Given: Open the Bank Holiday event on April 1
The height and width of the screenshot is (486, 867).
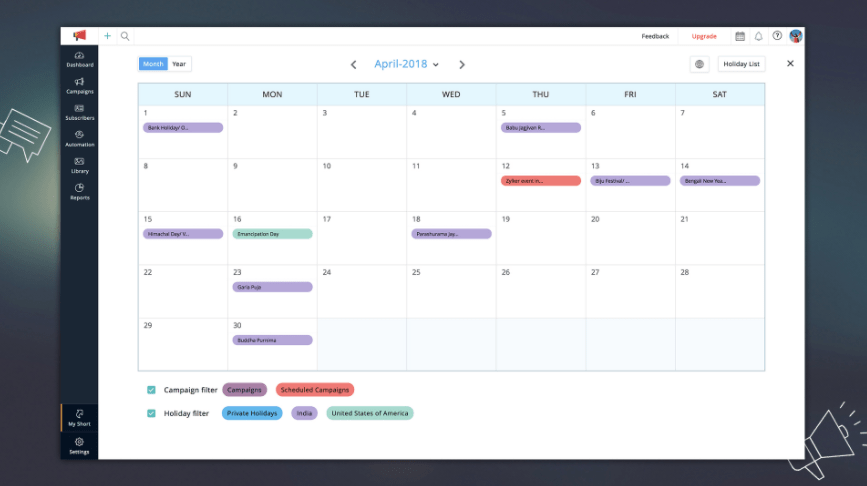Looking at the screenshot, I should 183,128.
